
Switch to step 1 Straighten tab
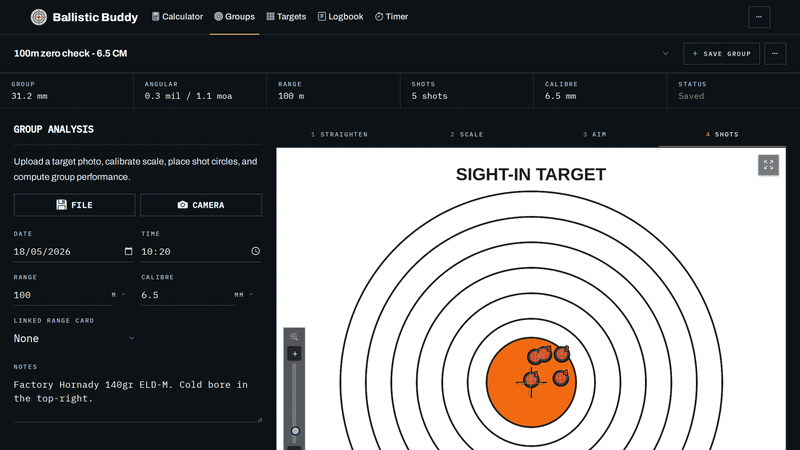pyautogui.click(x=339, y=134)
